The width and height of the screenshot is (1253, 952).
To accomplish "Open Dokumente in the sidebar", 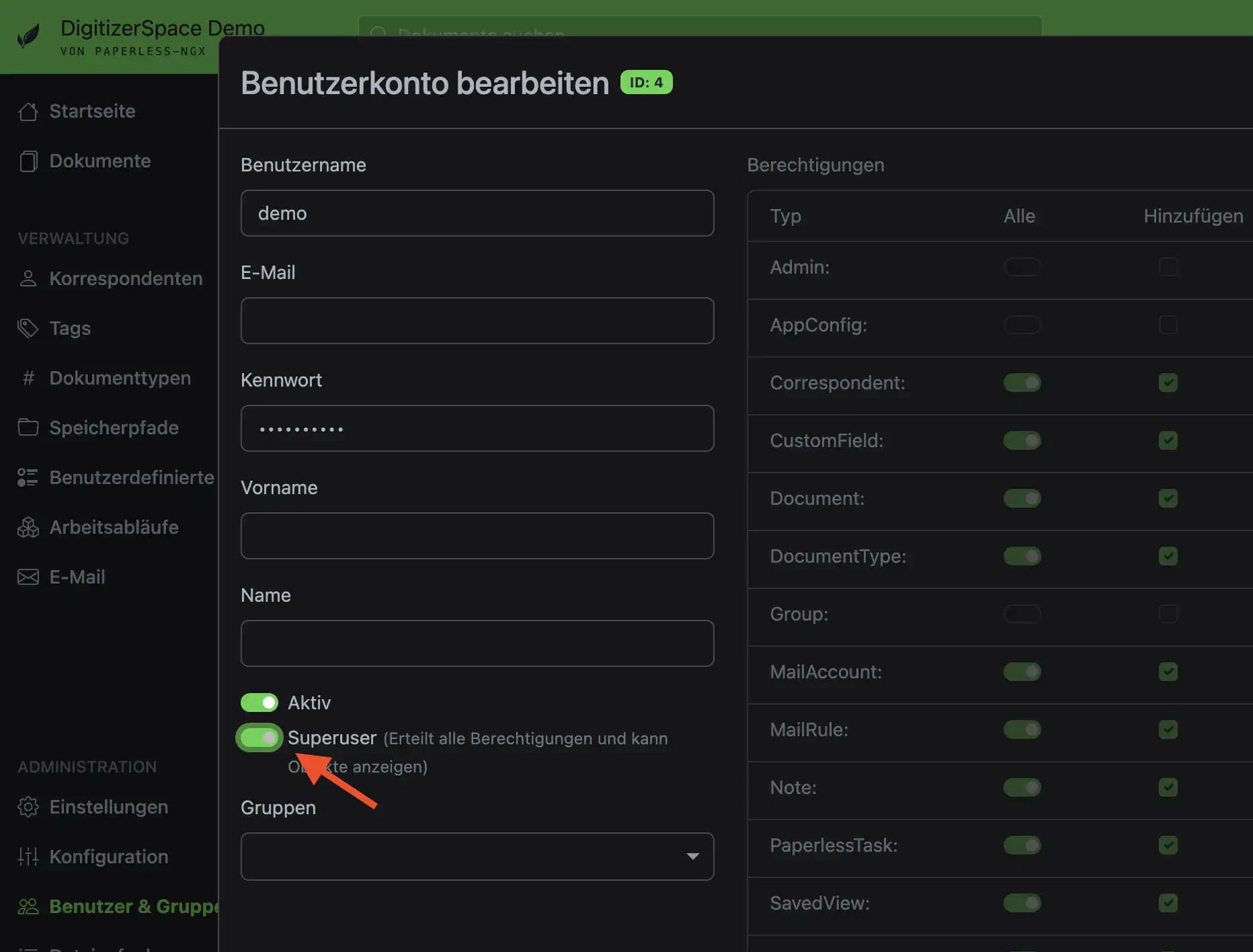I will pyautogui.click(x=100, y=161).
